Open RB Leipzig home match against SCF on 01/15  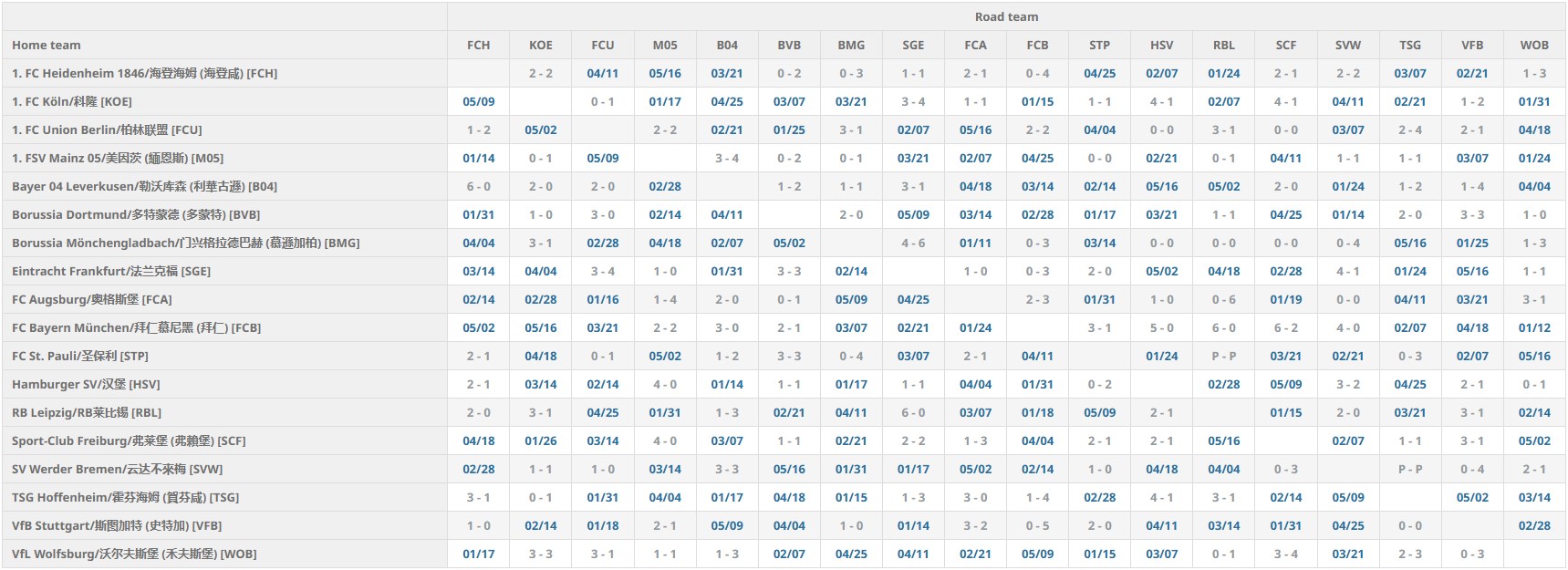click(x=1285, y=412)
